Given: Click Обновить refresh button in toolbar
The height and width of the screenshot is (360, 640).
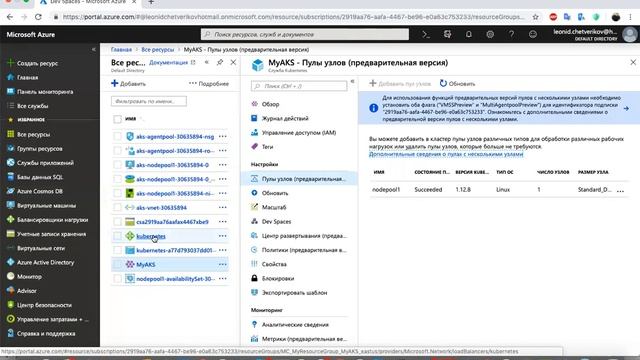Looking at the screenshot, I should click(x=457, y=84).
